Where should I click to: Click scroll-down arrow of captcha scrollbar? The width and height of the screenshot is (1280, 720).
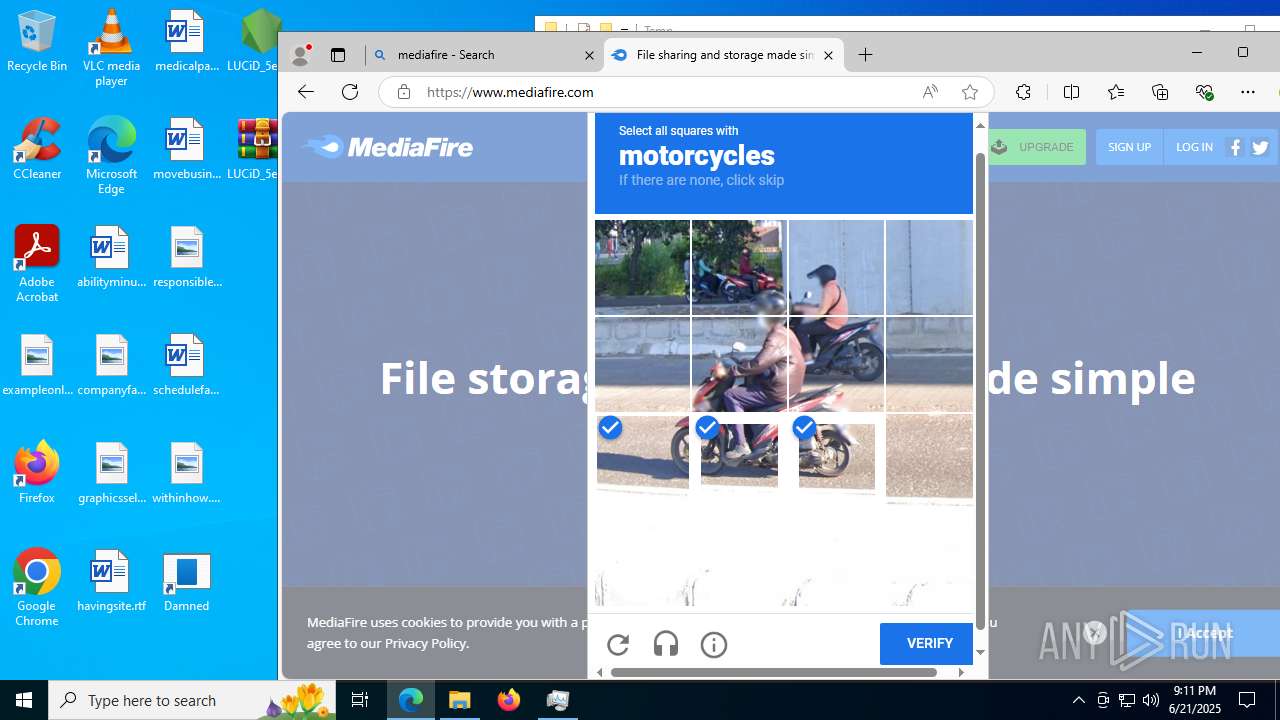(x=980, y=652)
